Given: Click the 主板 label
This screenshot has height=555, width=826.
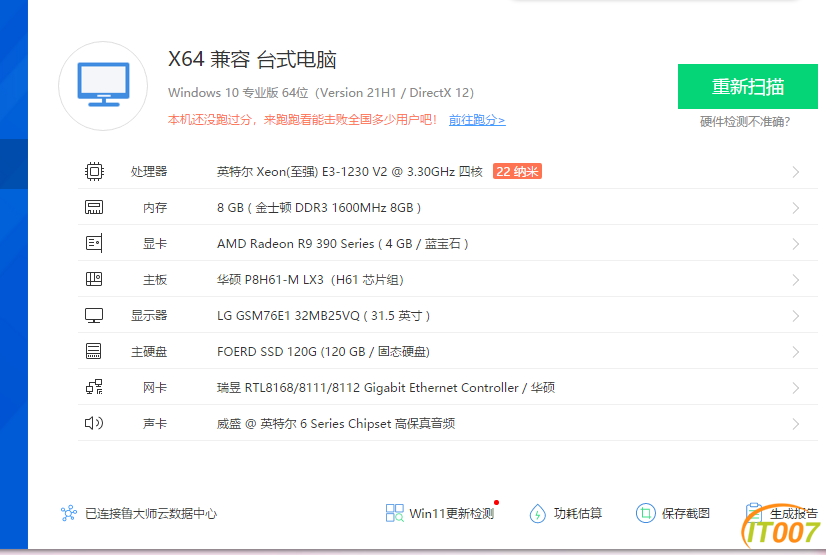Looking at the screenshot, I should (x=155, y=280).
